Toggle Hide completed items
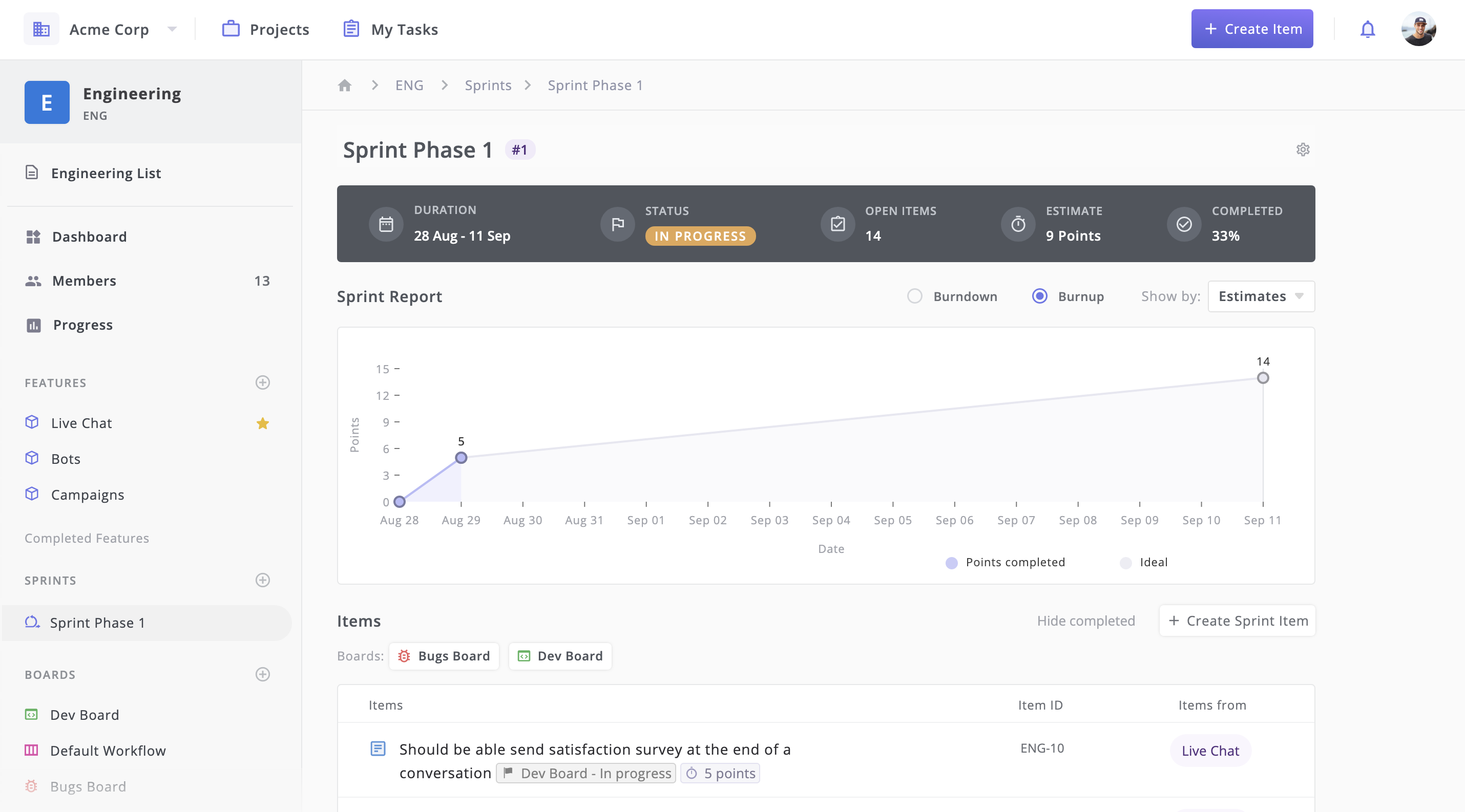The height and width of the screenshot is (812, 1465). pos(1085,621)
